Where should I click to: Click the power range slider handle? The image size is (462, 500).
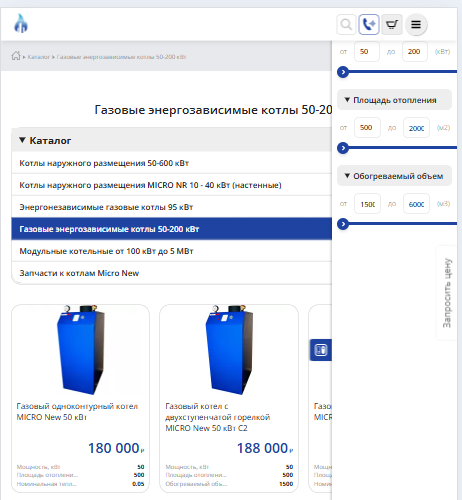pyautogui.click(x=343, y=72)
